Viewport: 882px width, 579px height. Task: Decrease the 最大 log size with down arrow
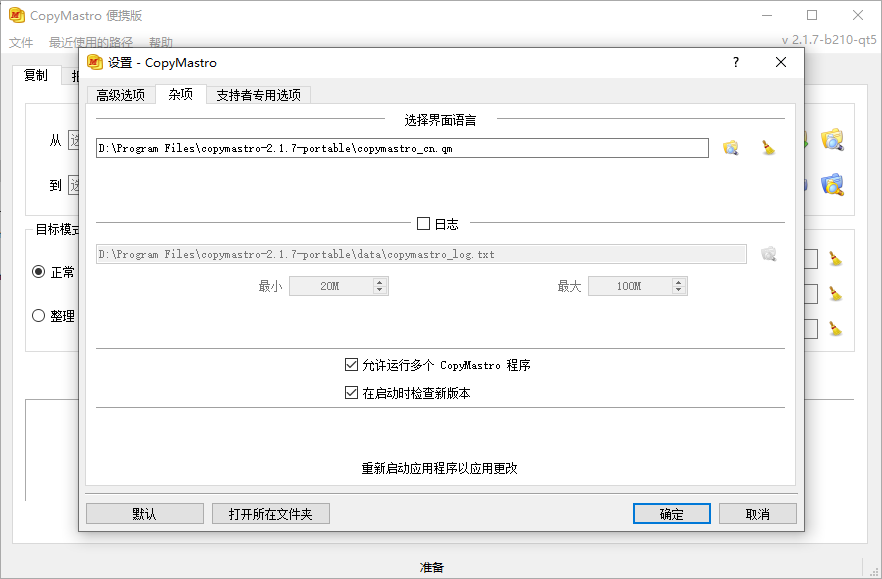coord(679,290)
